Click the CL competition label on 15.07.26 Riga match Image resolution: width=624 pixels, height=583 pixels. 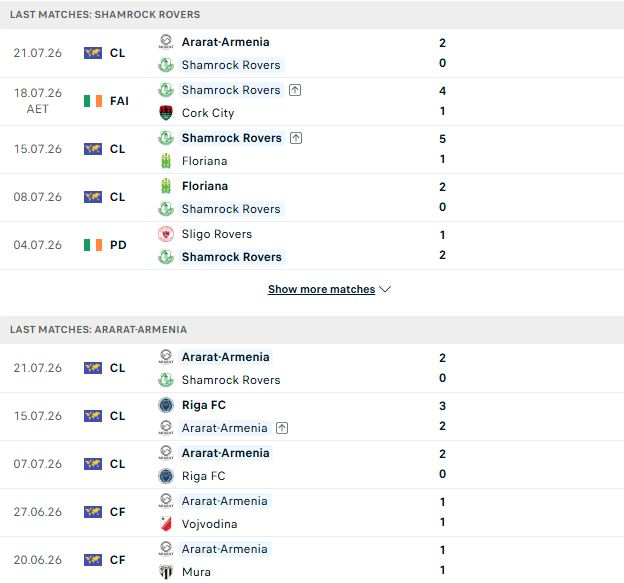click(x=117, y=416)
